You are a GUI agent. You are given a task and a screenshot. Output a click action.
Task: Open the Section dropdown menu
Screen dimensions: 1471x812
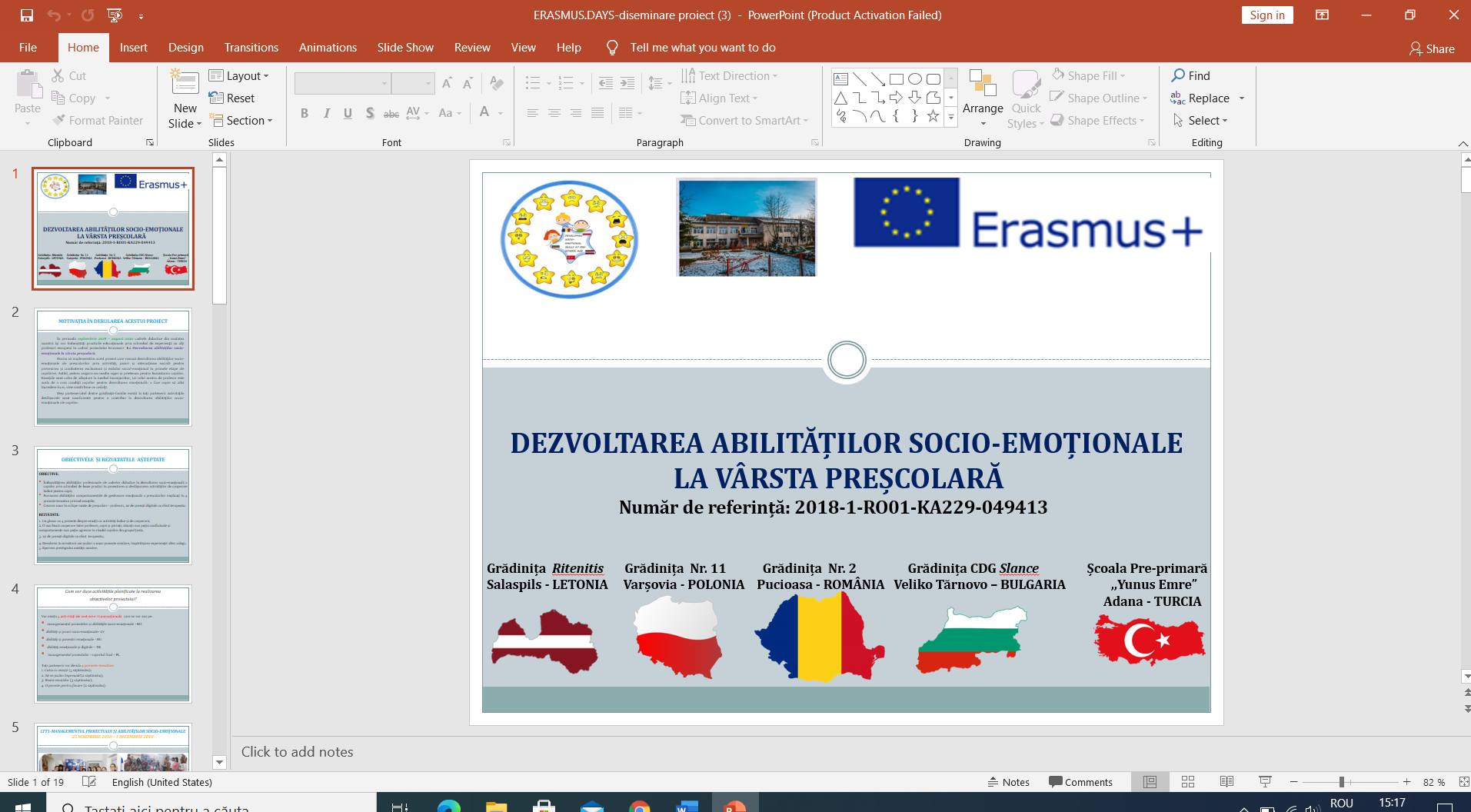click(x=241, y=121)
